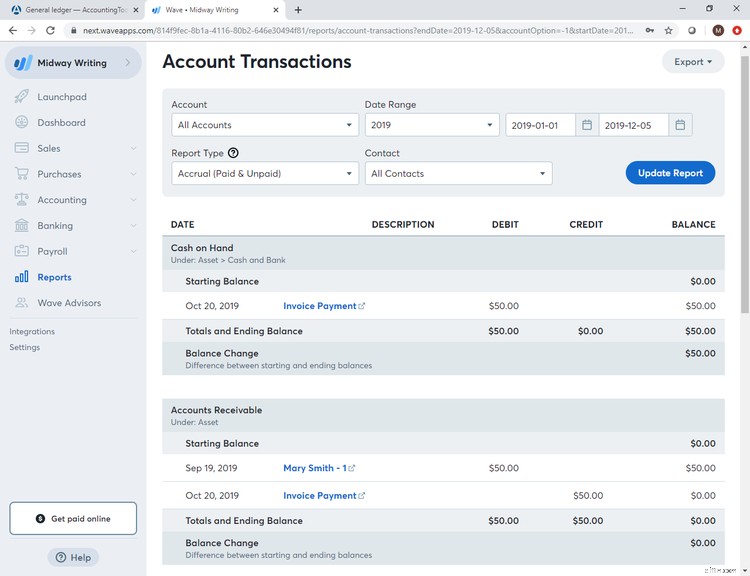Click the Wave Advisors people icon
The image size is (750, 576).
[22, 303]
